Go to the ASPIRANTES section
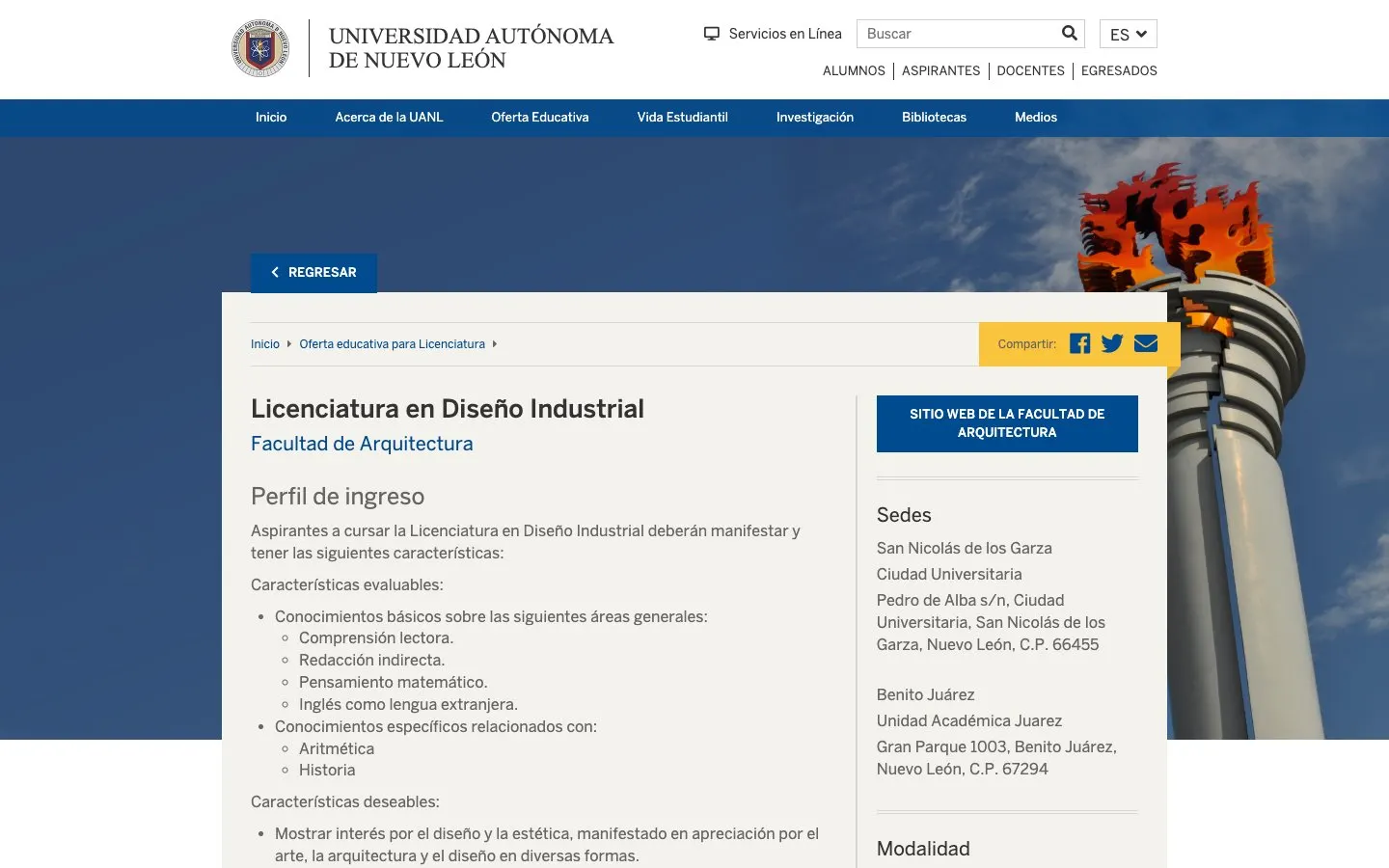1389x868 pixels. 940,70
